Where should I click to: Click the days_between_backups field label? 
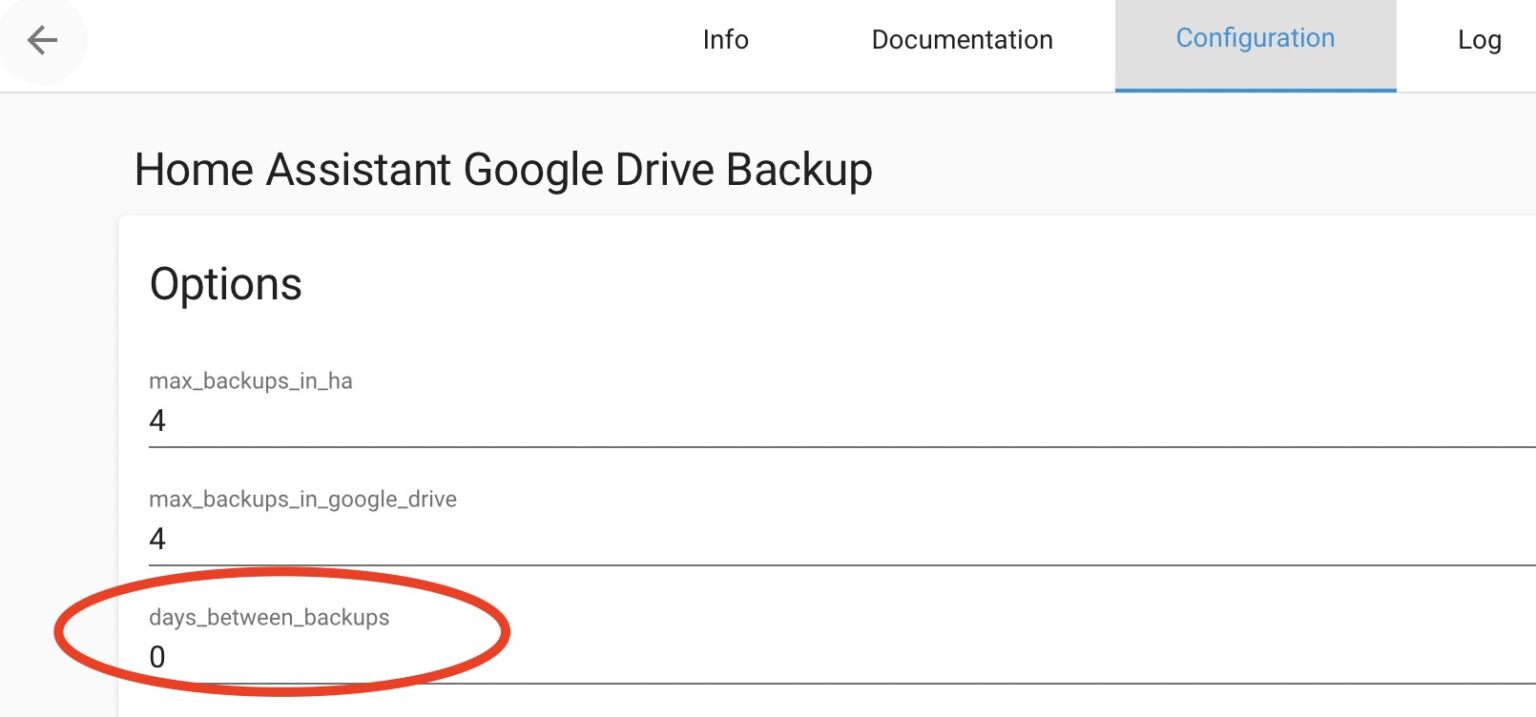tap(269, 617)
